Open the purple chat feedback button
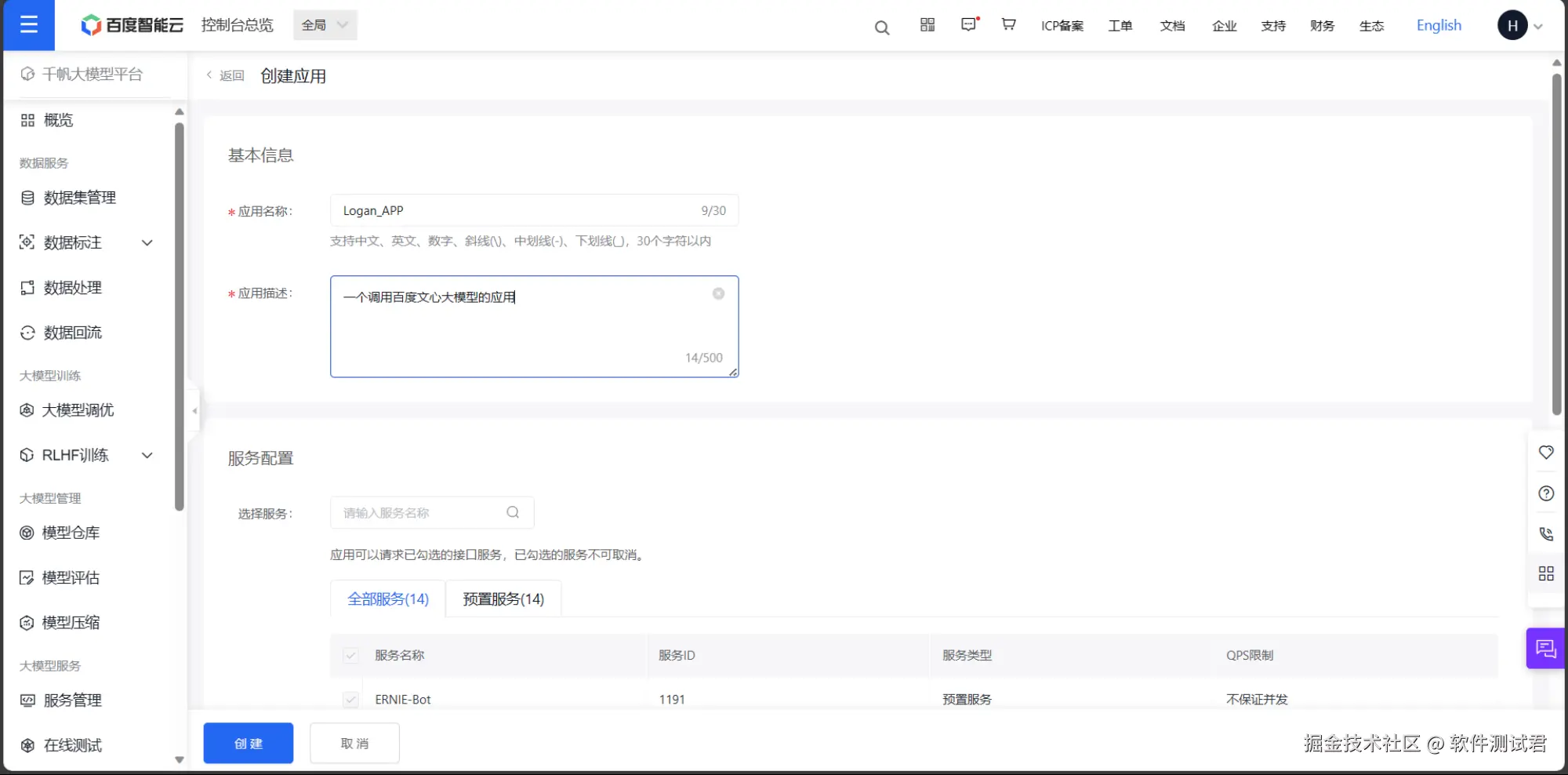The image size is (1568, 775). click(x=1546, y=649)
